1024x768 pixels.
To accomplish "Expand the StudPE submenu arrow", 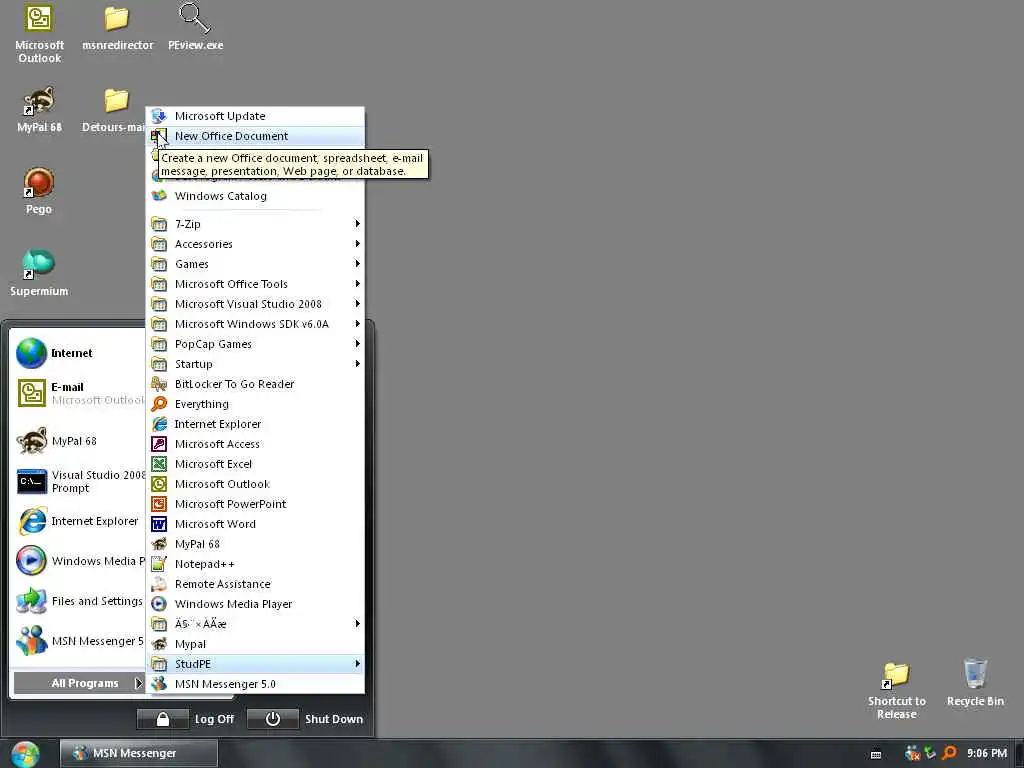I will [x=357, y=664].
